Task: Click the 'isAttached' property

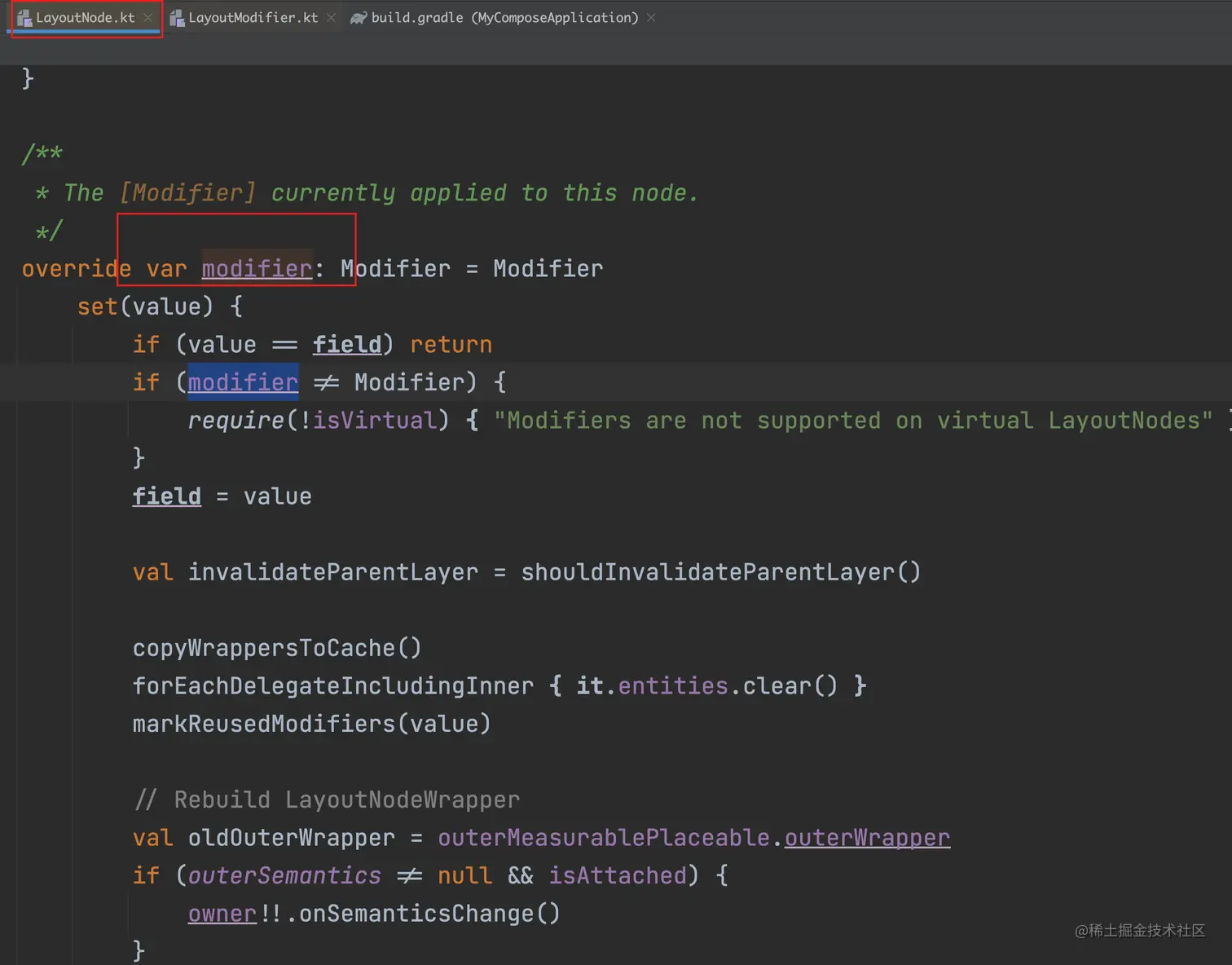Action: pyautogui.click(x=618, y=875)
